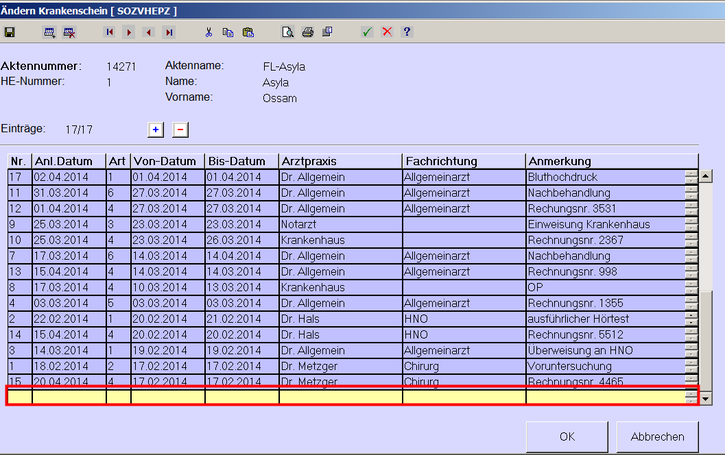Click the red X cancel icon in toolbar
Screen dimensions: 725x455
click(x=387, y=32)
